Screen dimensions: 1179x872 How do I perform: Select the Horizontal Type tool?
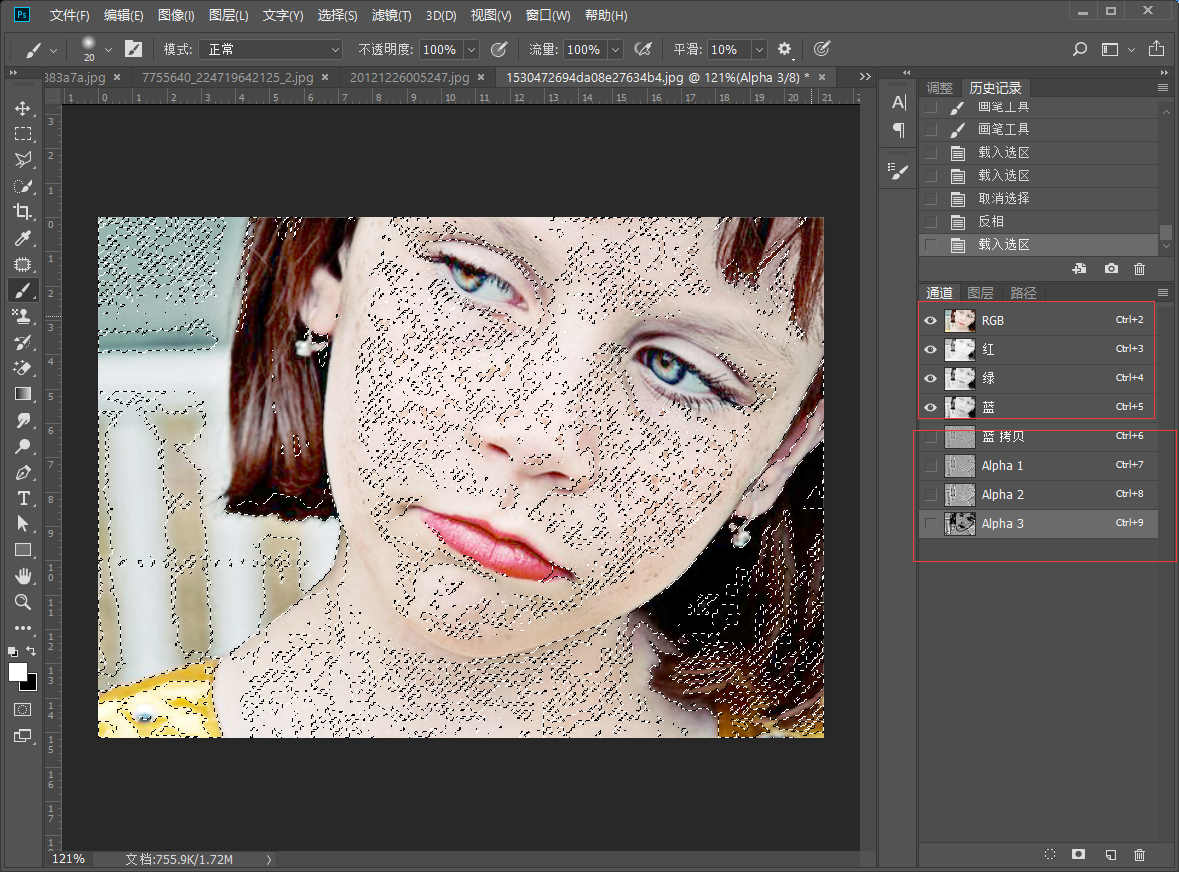(22, 498)
